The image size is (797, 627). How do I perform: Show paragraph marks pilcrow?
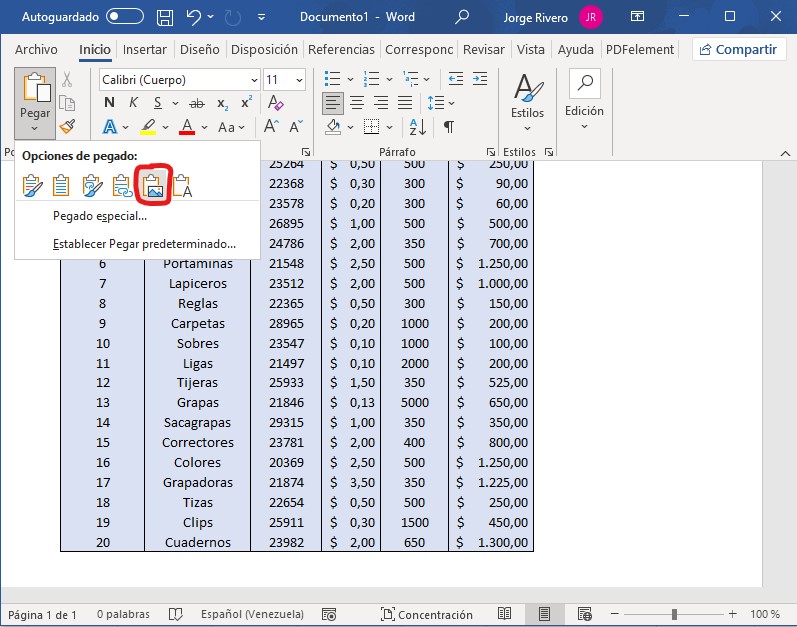[449, 127]
